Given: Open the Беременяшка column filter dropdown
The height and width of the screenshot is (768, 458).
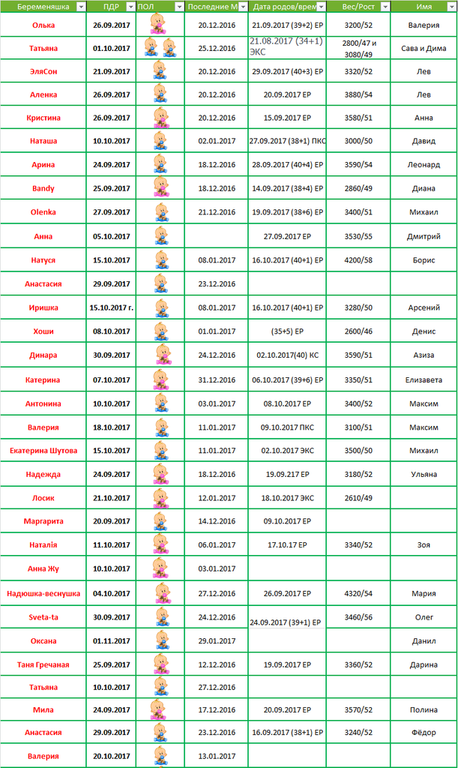Looking at the screenshot, I should [x=81, y=6].
